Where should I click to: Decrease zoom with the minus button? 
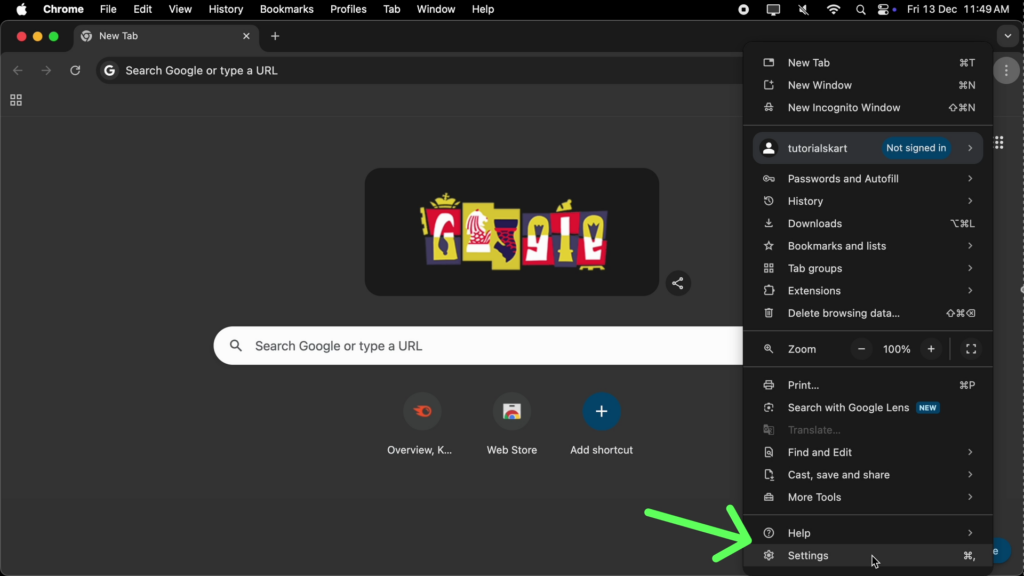pos(861,349)
